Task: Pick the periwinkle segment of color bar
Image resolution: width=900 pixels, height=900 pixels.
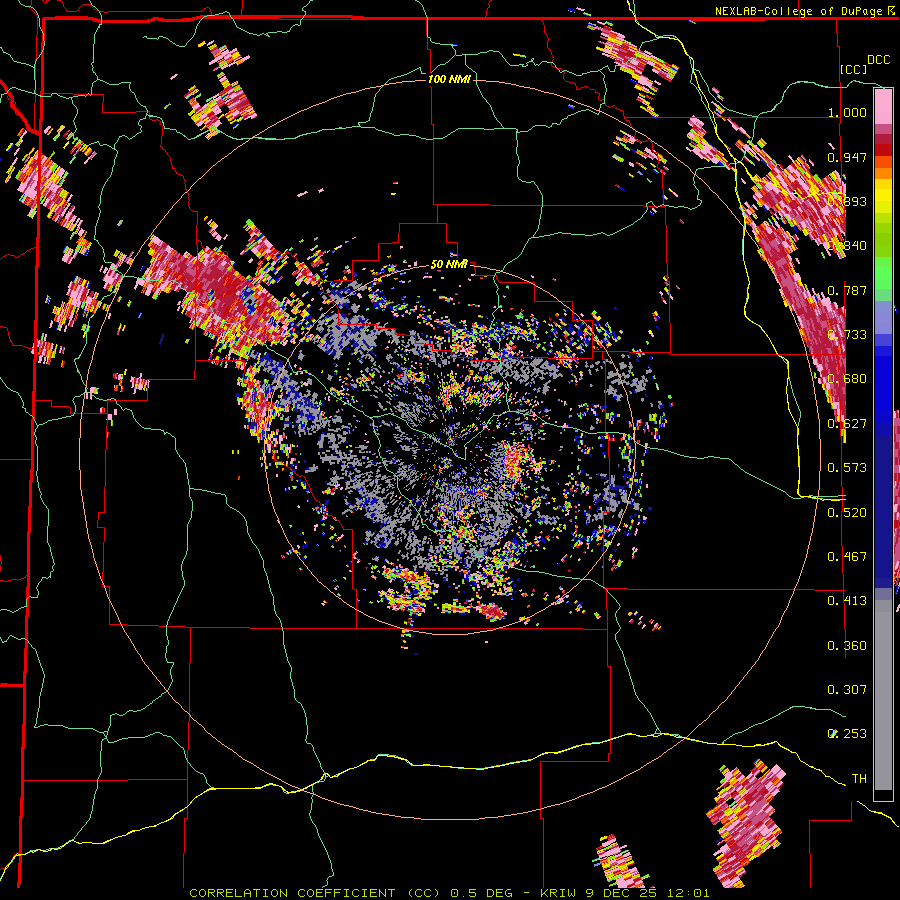Action: click(883, 318)
